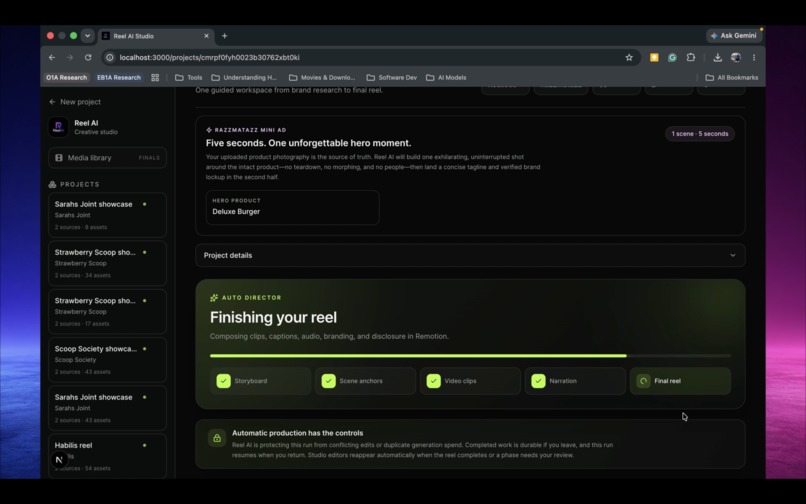Click the yellow extension icon in the toolbar
The height and width of the screenshot is (504, 806).
(654, 58)
